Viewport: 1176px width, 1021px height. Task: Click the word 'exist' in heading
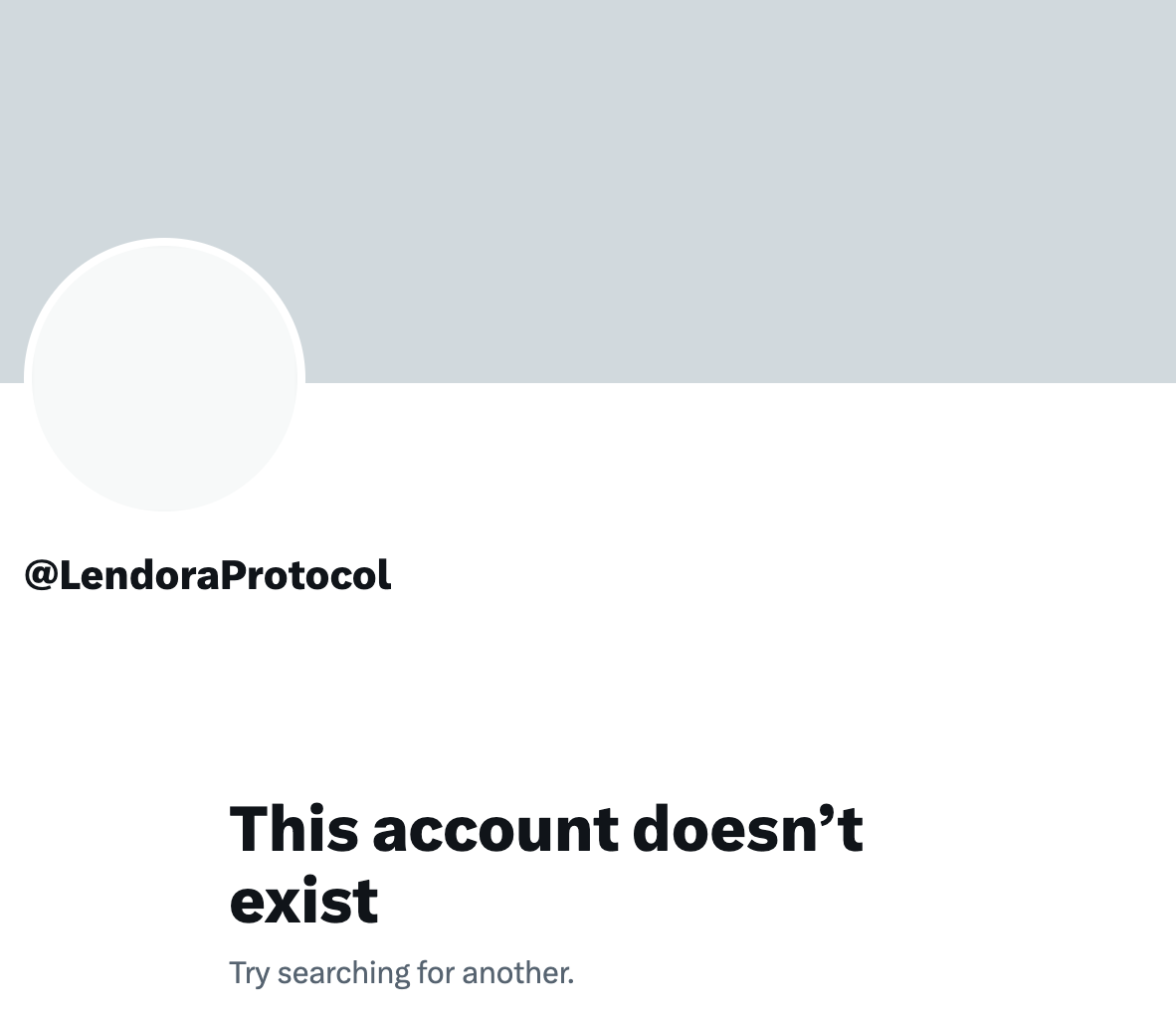click(x=303, y=901)
